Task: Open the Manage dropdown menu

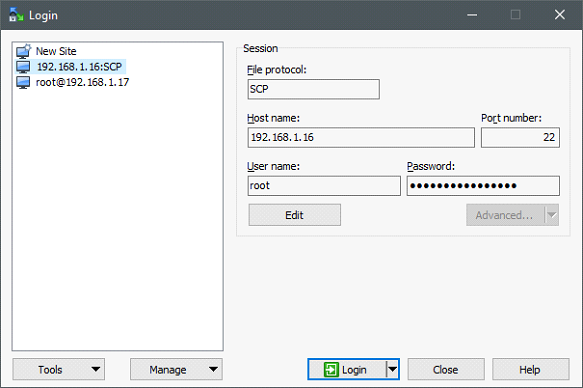Action: click(x=176, y=369)
